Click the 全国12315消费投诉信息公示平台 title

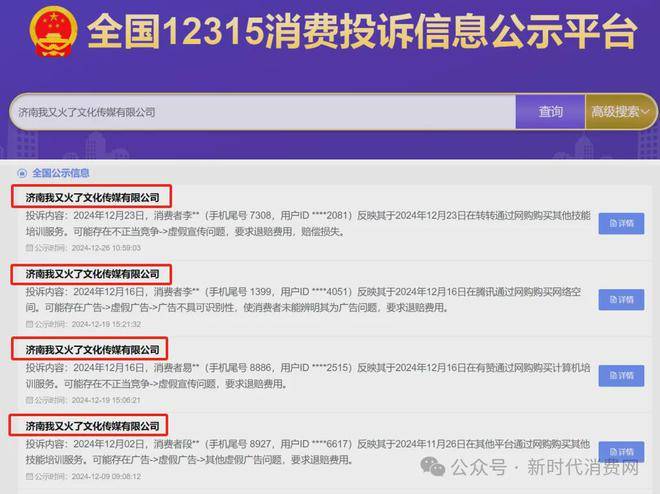361,34
